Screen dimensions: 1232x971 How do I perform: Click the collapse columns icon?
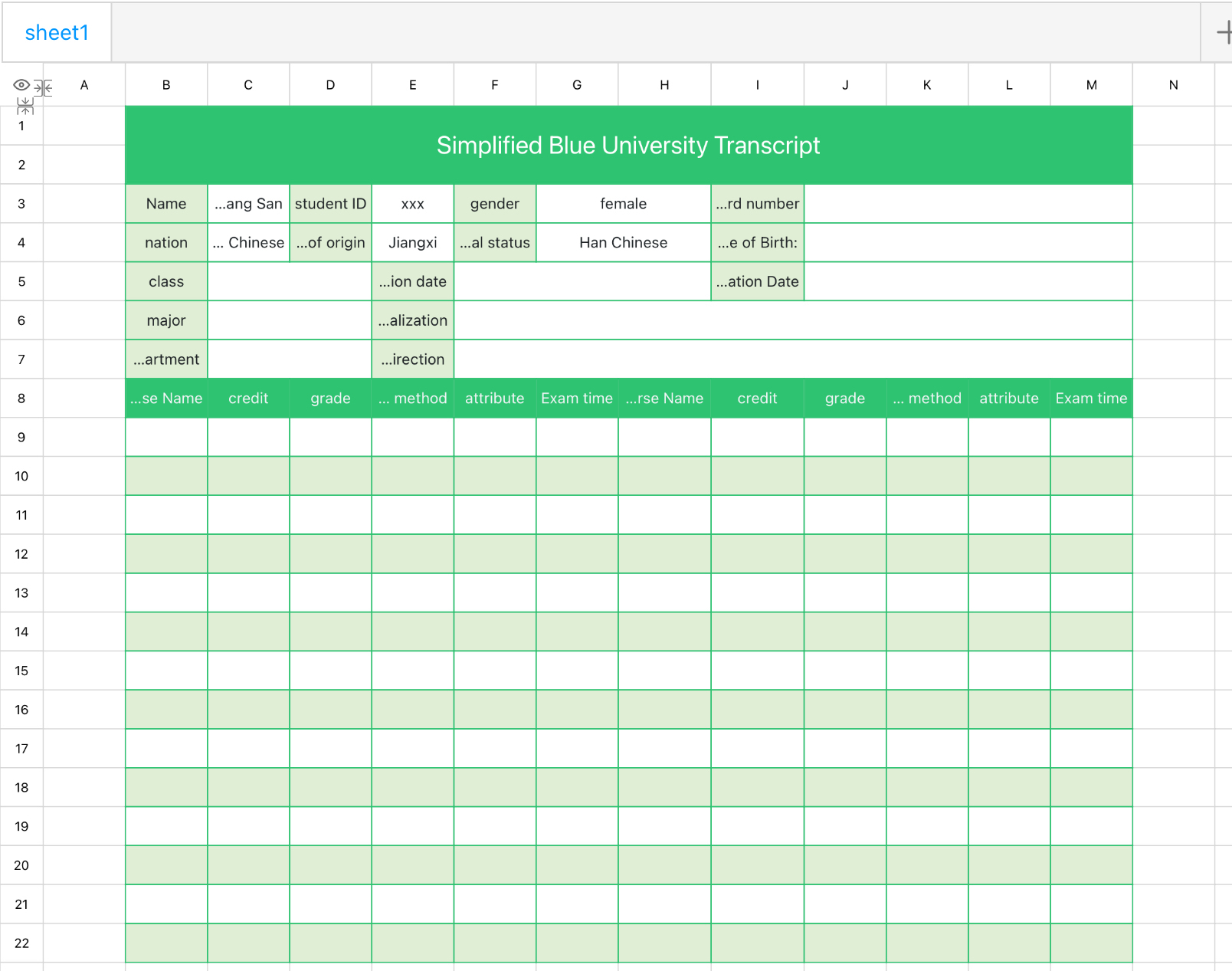point(44,88)
